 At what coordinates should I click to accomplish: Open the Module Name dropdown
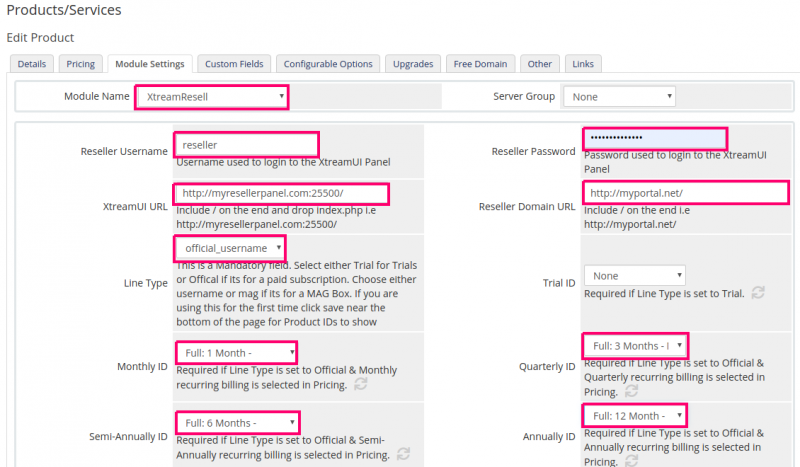212,96
